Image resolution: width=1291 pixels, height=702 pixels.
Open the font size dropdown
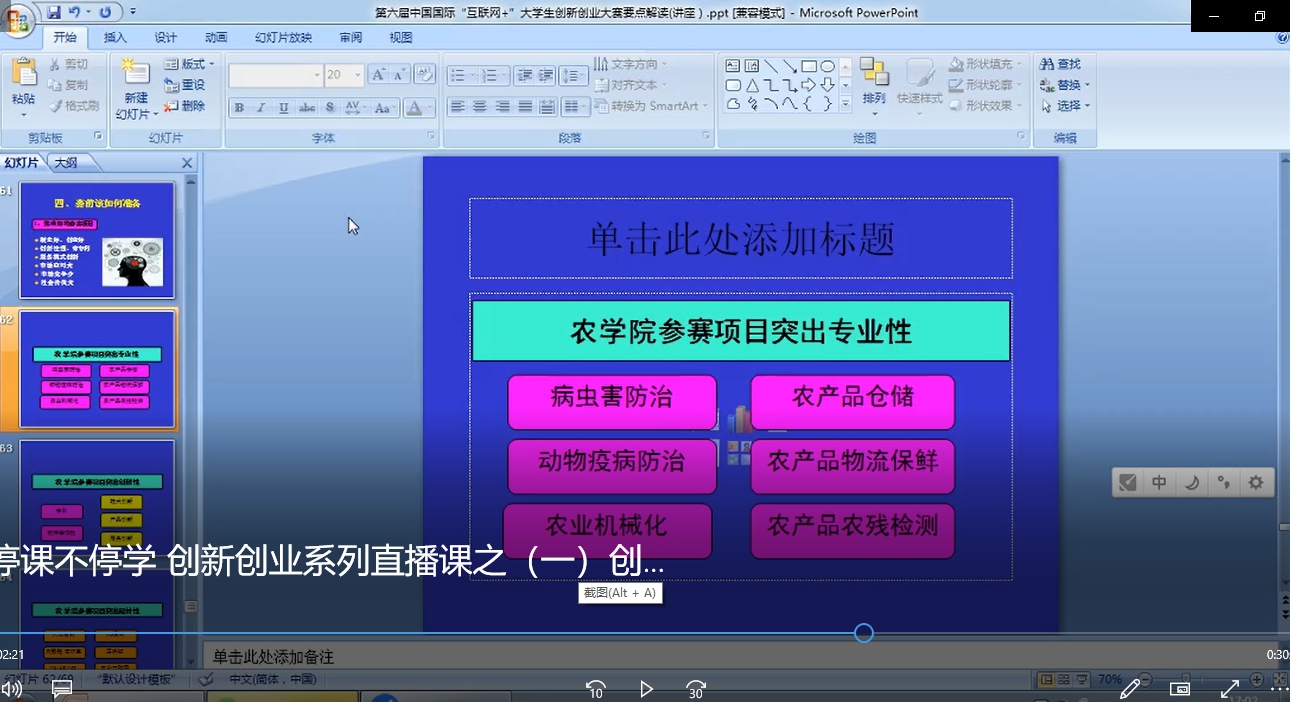[358, 75]
